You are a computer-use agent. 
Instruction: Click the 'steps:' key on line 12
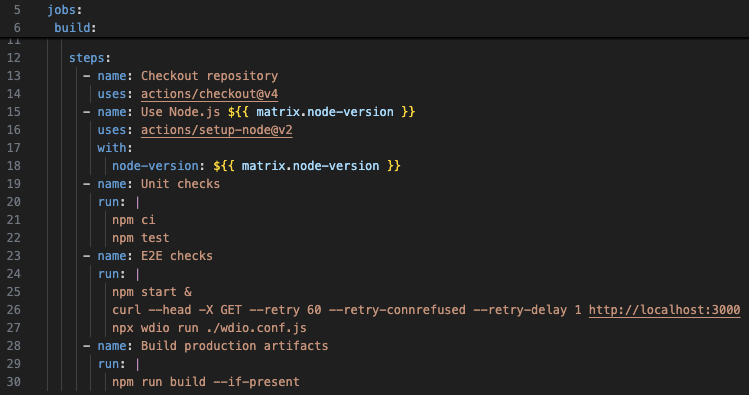pyautogui.click(x=89, y=58)
